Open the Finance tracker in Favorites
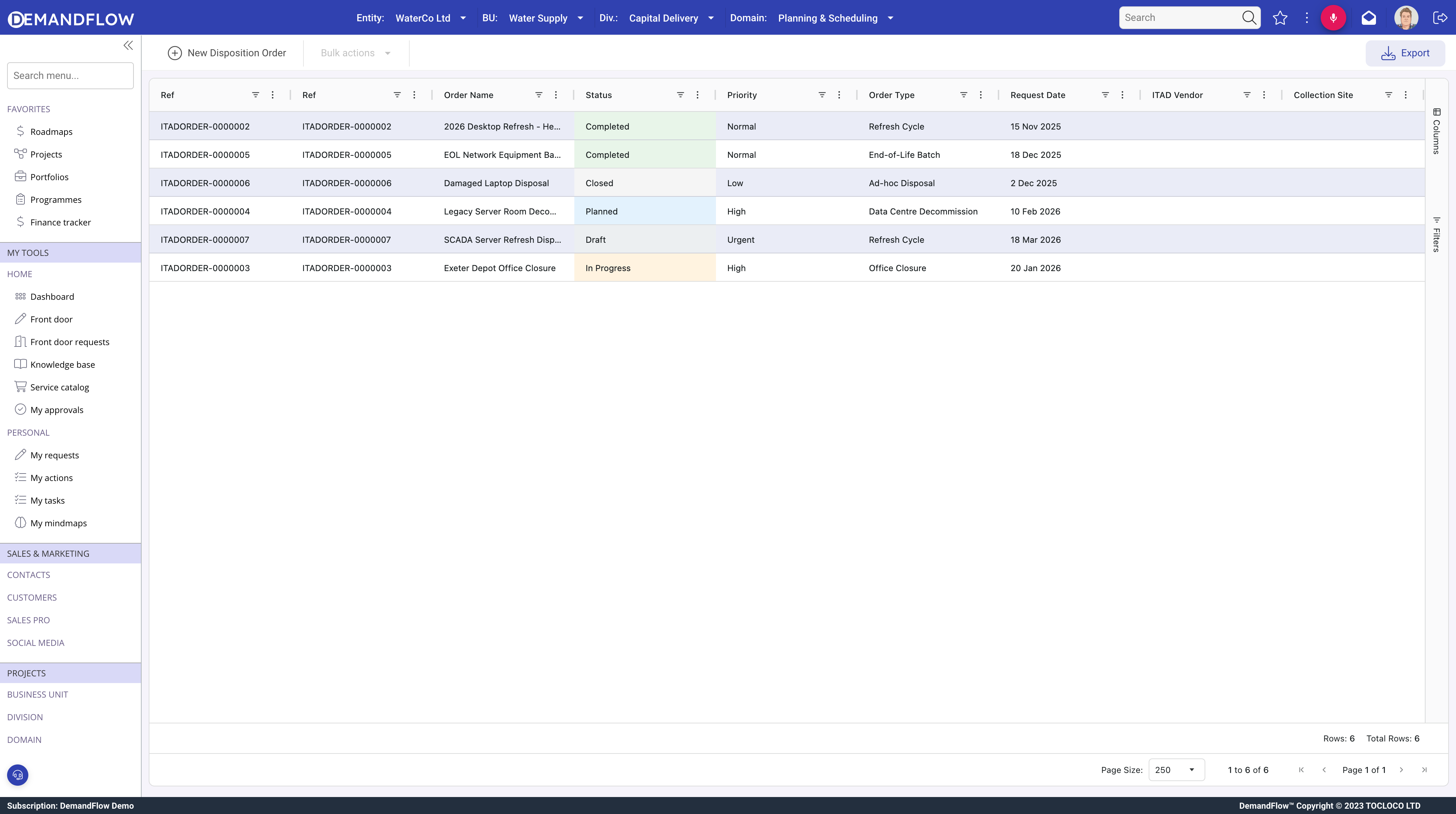The height and width of the screenshot is (814, 1456). tap(61, 222)
